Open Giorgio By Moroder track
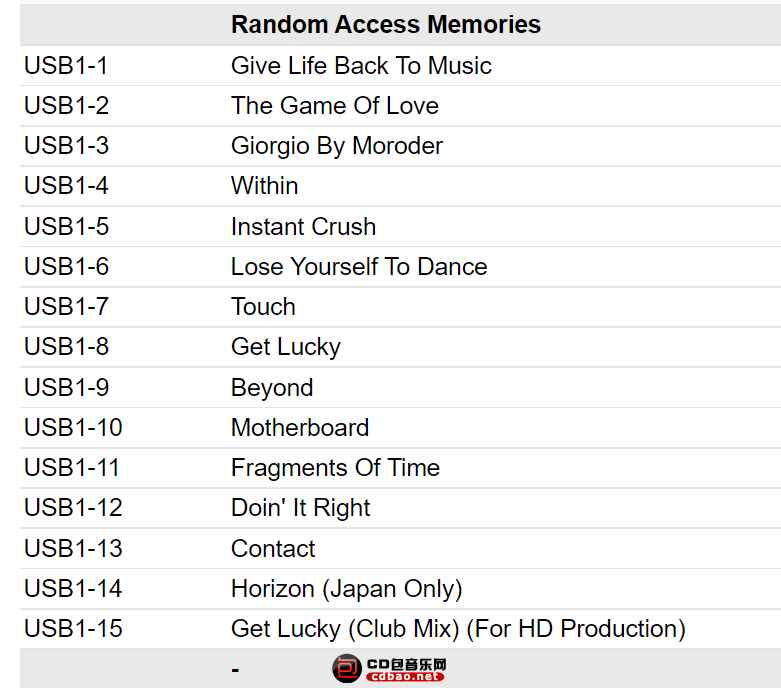Screen dimensions: 781x688 pyautogui.click(x=337, y=146)
